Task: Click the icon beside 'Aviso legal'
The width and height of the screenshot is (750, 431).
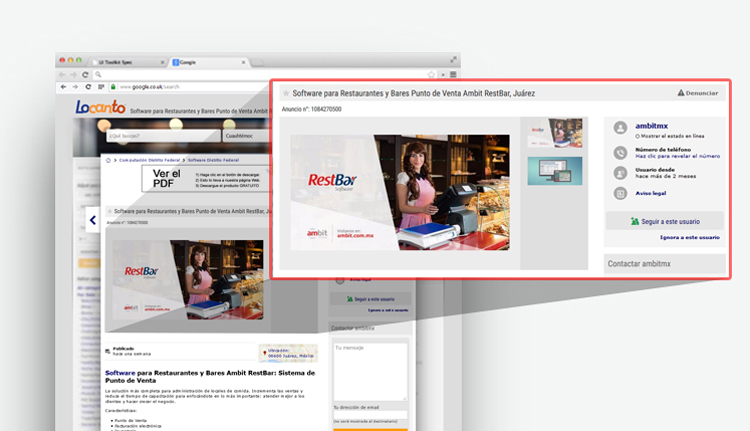Action: tap(620, 193)
